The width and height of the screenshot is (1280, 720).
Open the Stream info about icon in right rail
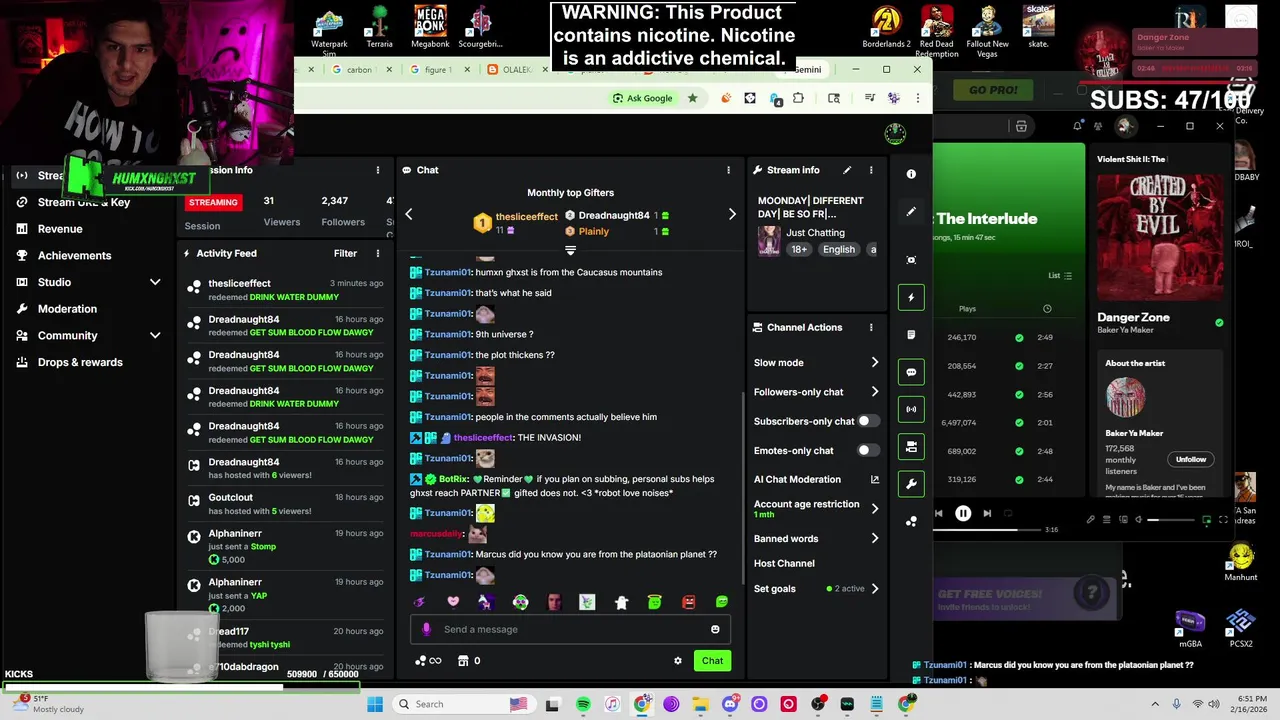[911, 174]
